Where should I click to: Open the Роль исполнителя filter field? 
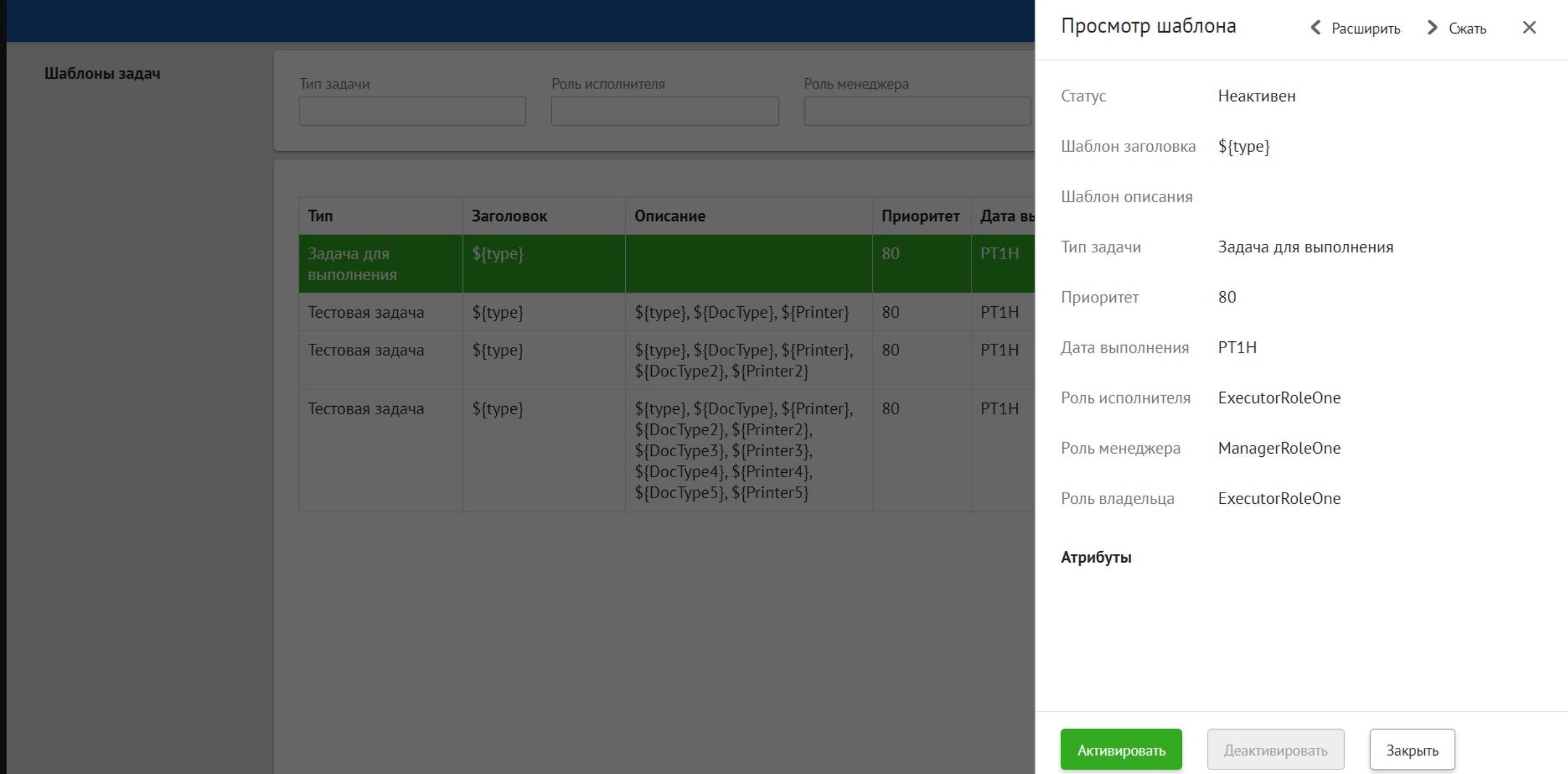point(664,111)
